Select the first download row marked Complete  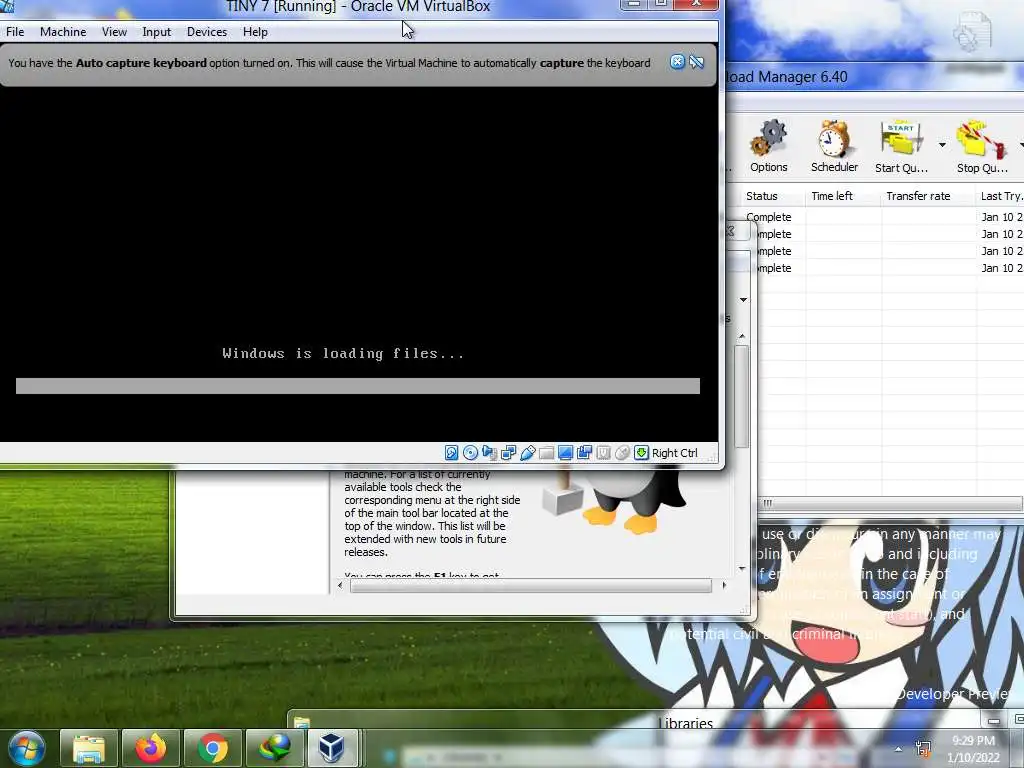[875, 217]
